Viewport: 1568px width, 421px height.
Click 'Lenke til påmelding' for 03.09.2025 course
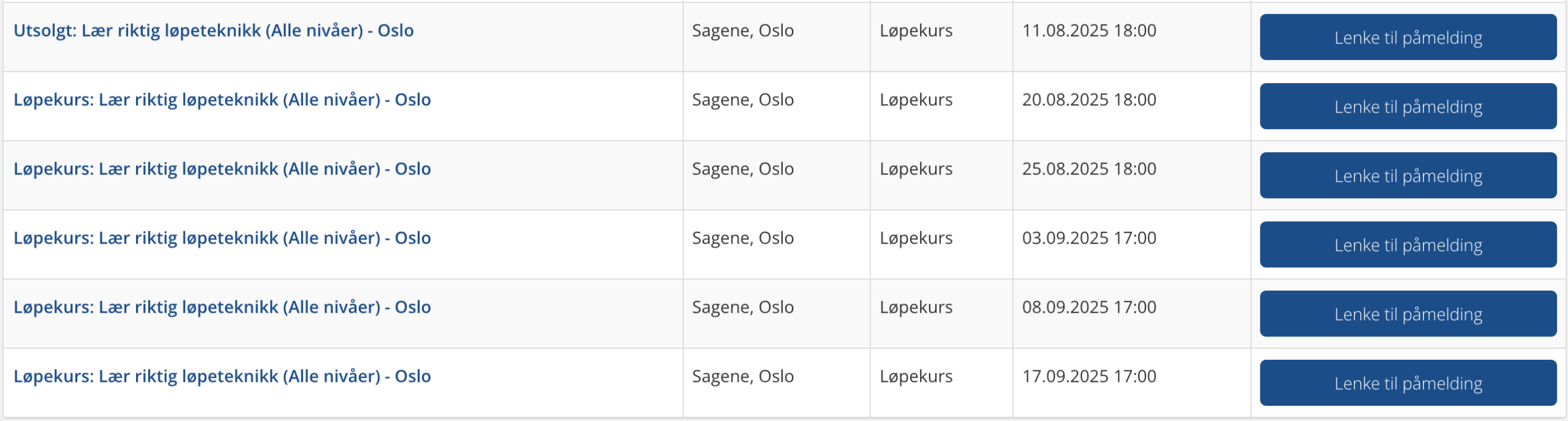pyautogui.click(x=1408, y=245)
